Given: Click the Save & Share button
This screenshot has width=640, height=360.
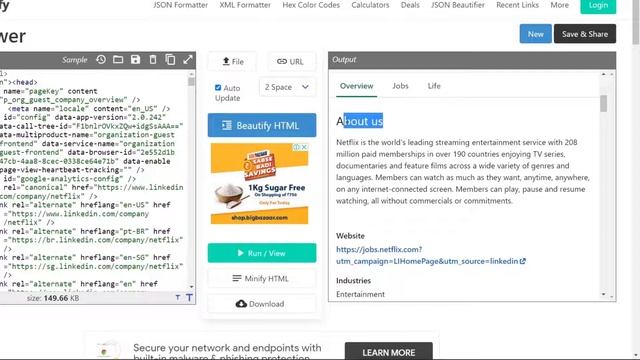Looking at the screenshot, I should tap(585, 34).
